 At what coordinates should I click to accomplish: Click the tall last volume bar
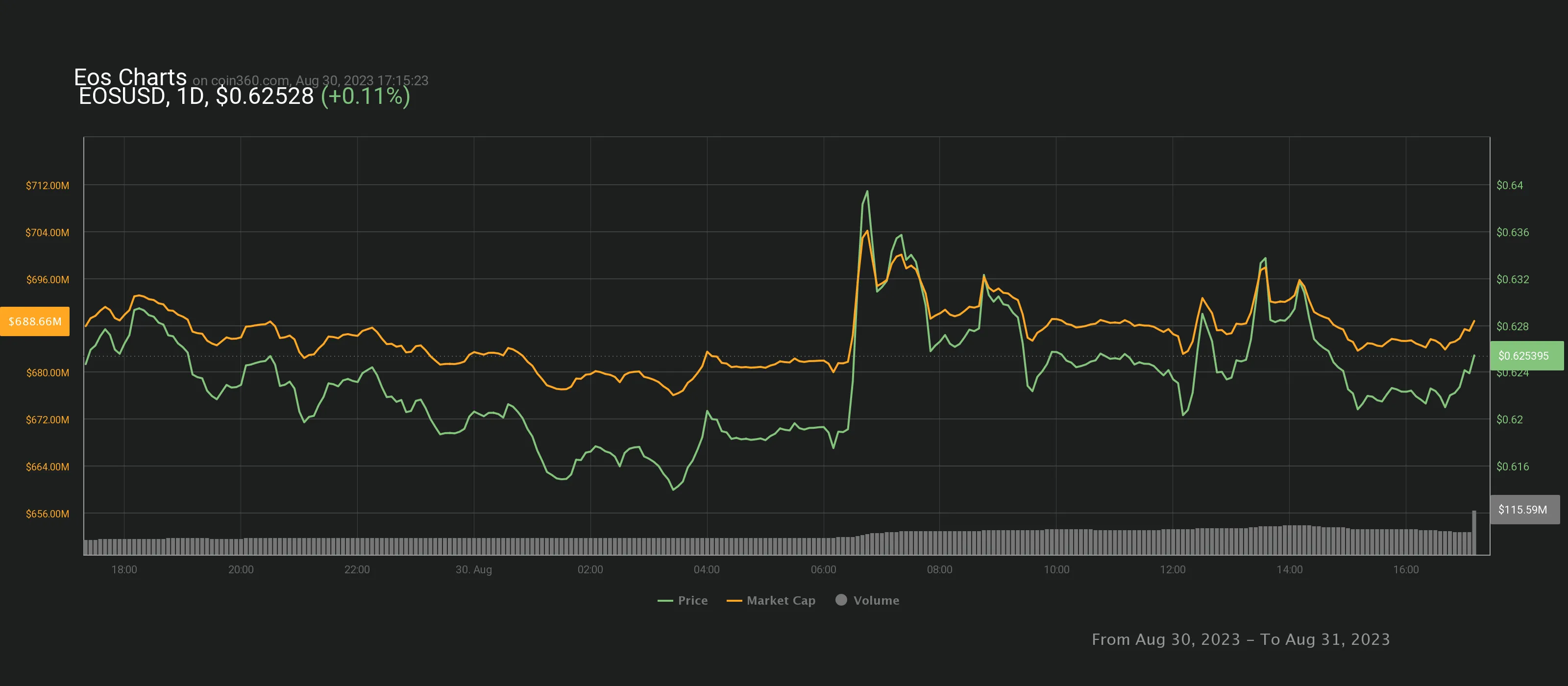coord(1473,533)
